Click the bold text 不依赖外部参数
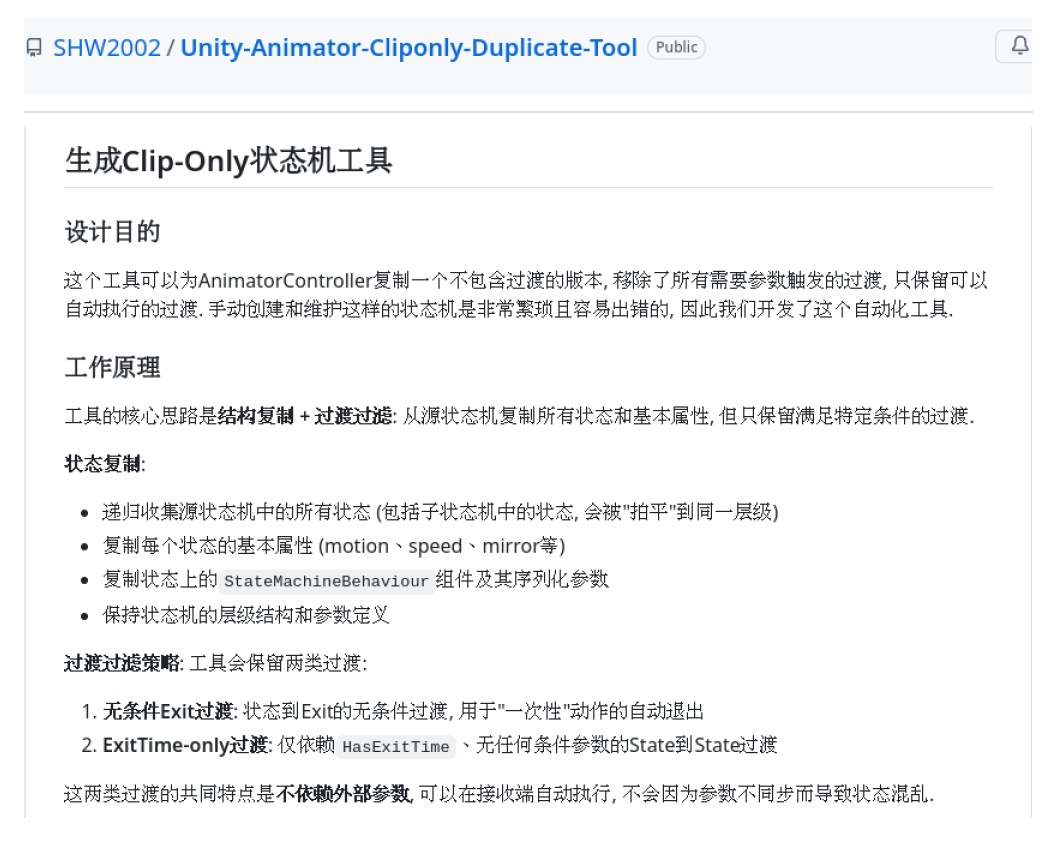Image resolution: width=1056 pixels, height=841 pixels. pos(343,795)
